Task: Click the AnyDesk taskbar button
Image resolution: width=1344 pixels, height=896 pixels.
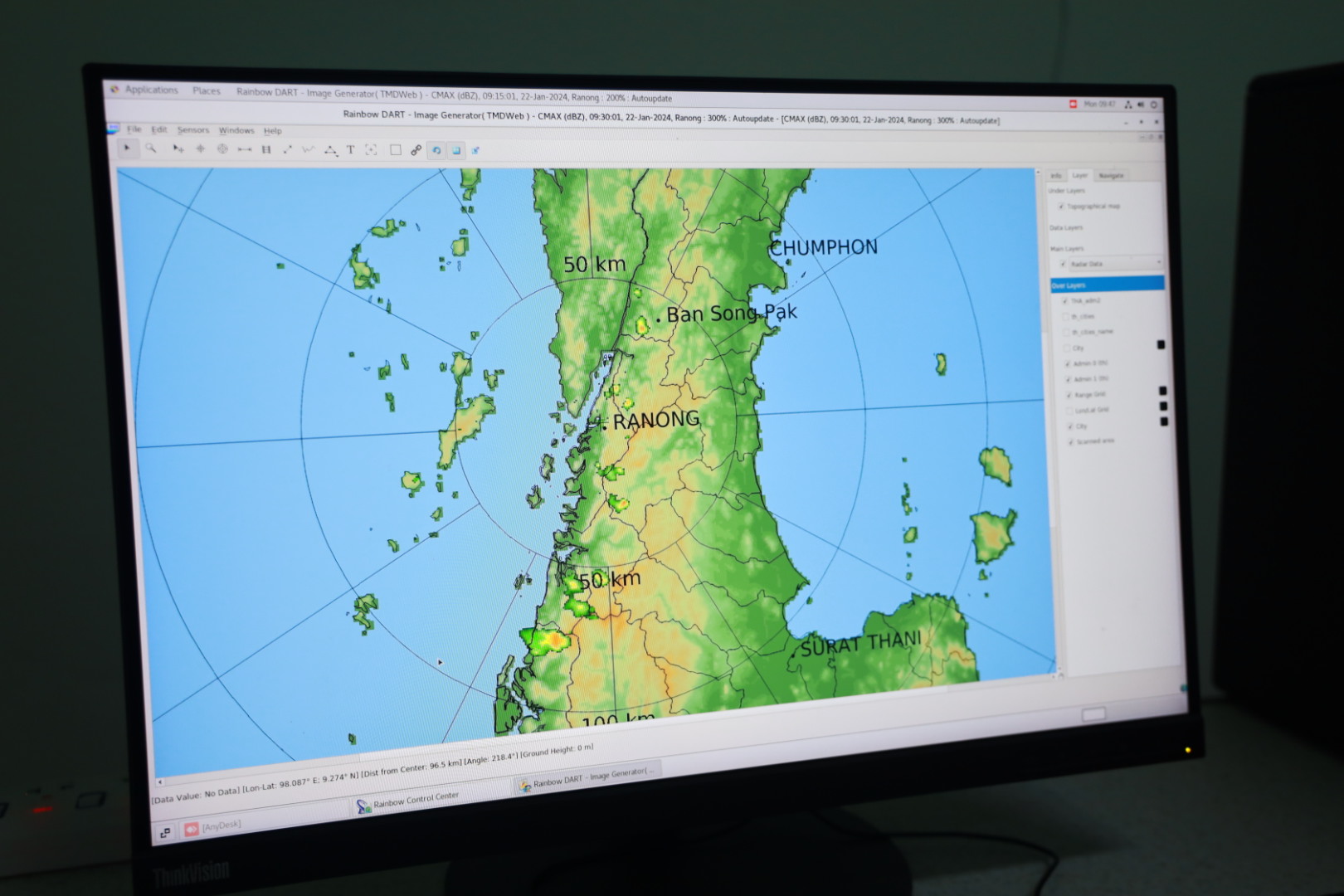Action: [213, 826]
